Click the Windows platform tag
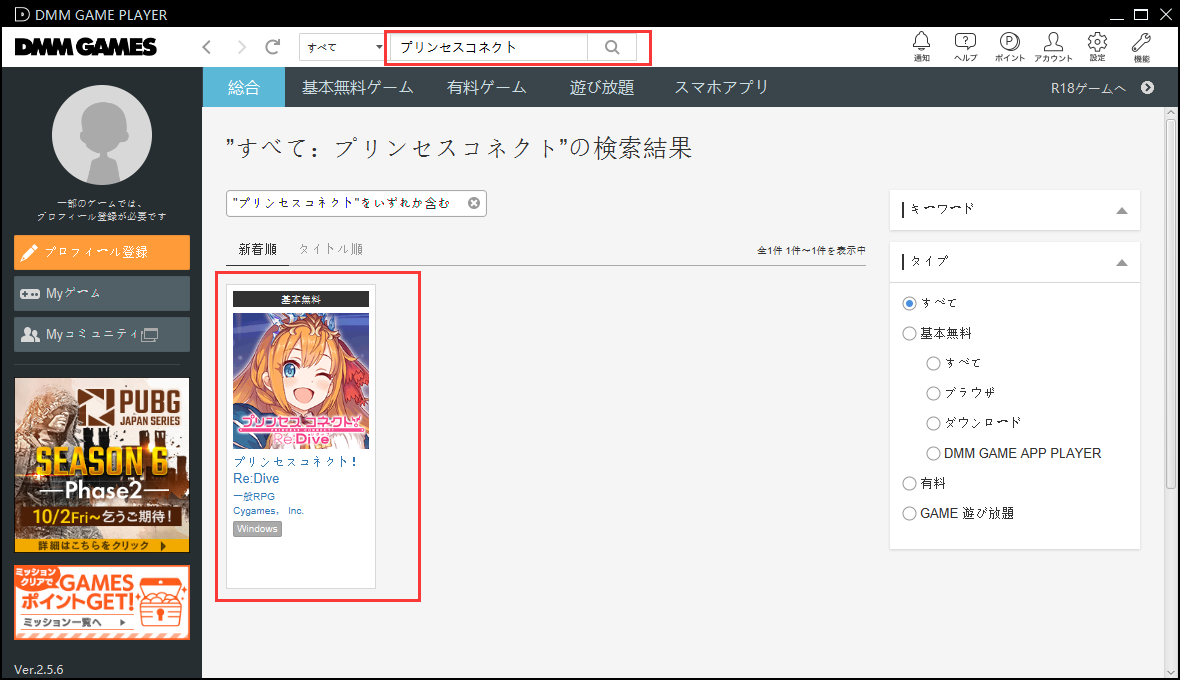Screen dimensions: 1180x680 point(257,529)
